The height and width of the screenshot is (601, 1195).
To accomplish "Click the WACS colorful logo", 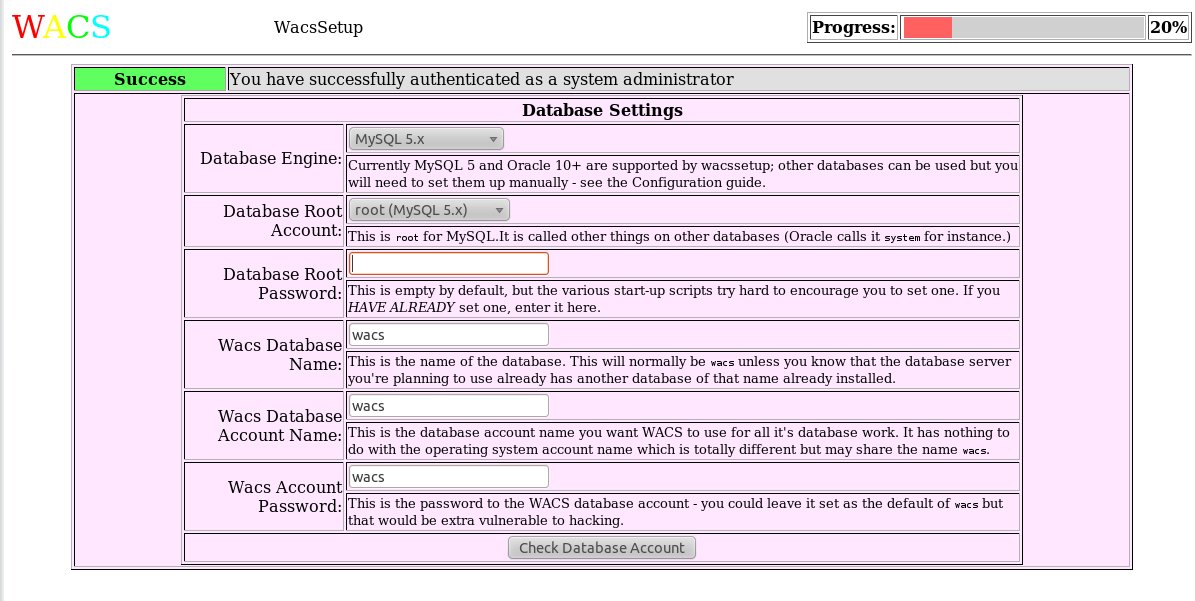I will 61,27.
